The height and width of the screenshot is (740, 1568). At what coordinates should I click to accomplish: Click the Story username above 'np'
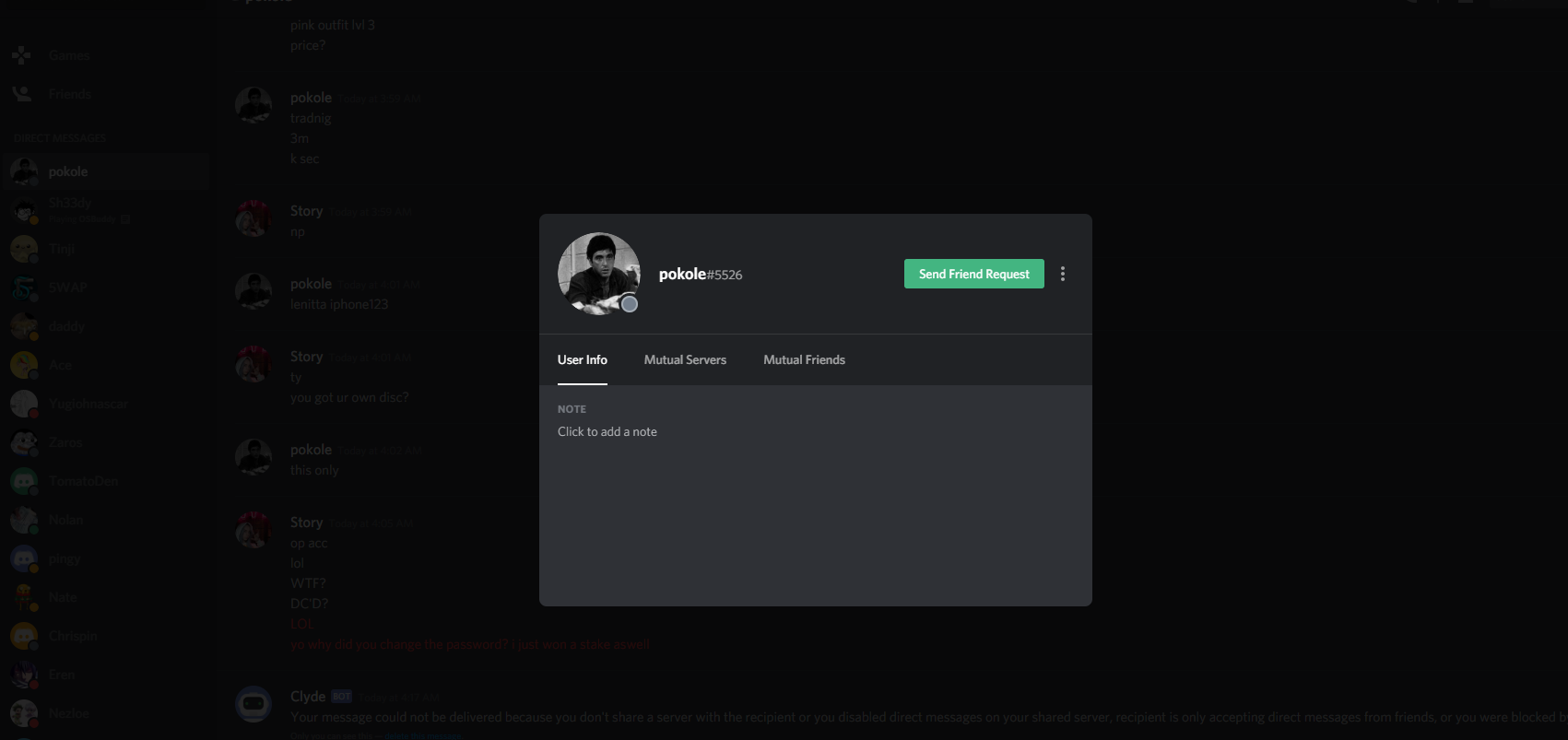click(x=306, y=211)
